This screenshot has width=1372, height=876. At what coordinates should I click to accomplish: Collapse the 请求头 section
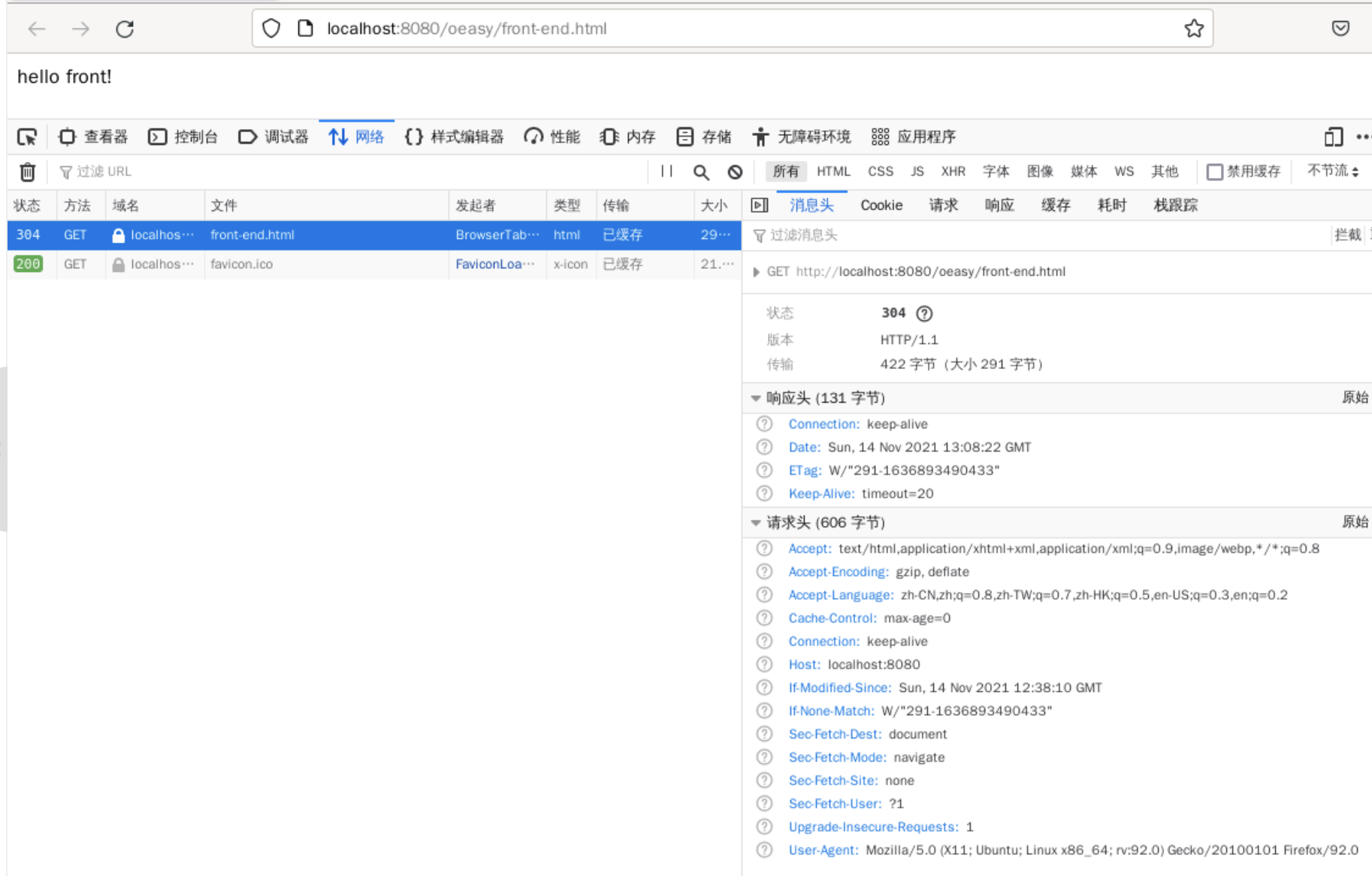coord(756,523)
